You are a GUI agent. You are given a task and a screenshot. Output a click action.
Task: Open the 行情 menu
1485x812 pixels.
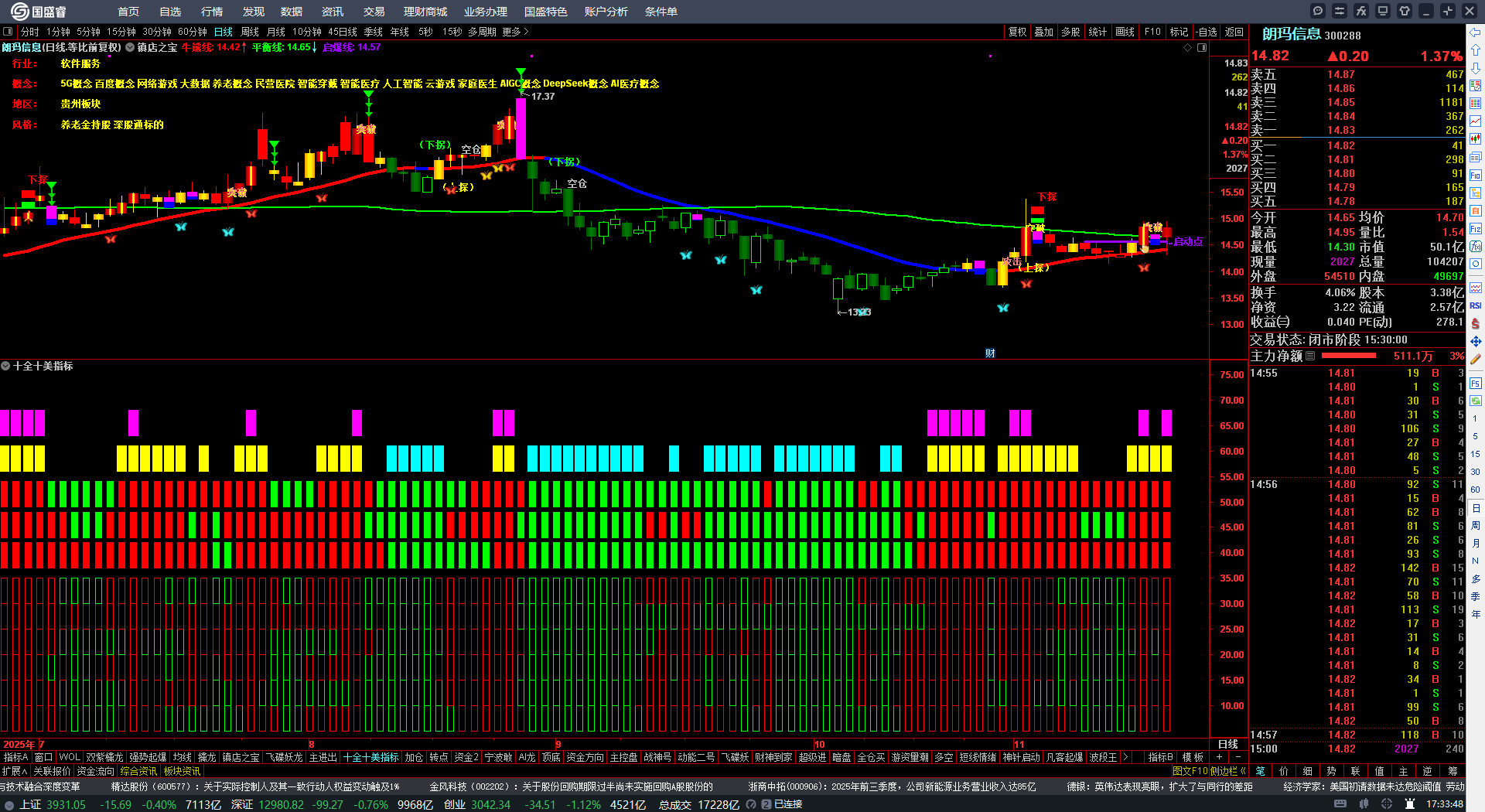click(212, 12)
